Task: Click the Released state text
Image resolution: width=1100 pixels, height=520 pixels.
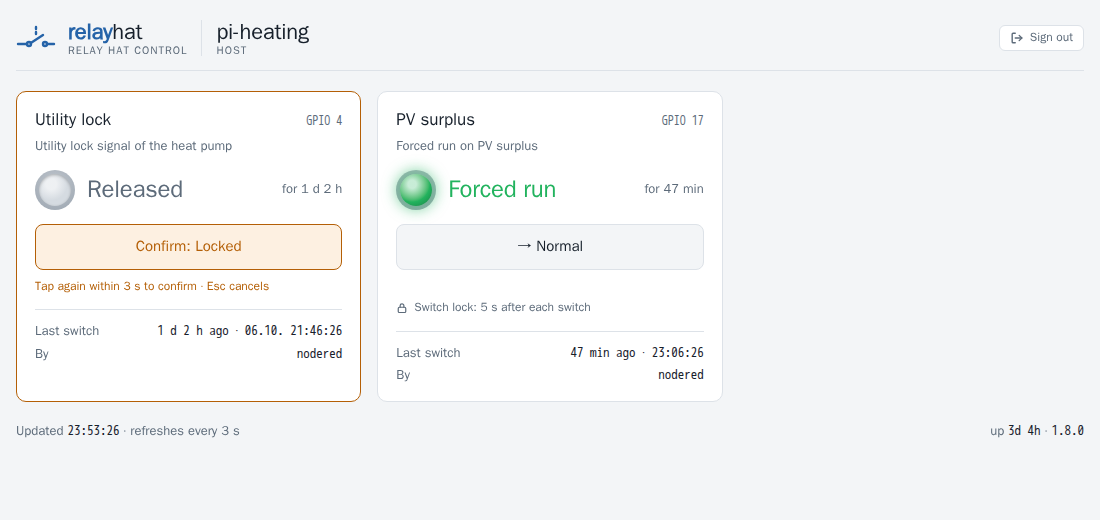Action: pos(135,189)
